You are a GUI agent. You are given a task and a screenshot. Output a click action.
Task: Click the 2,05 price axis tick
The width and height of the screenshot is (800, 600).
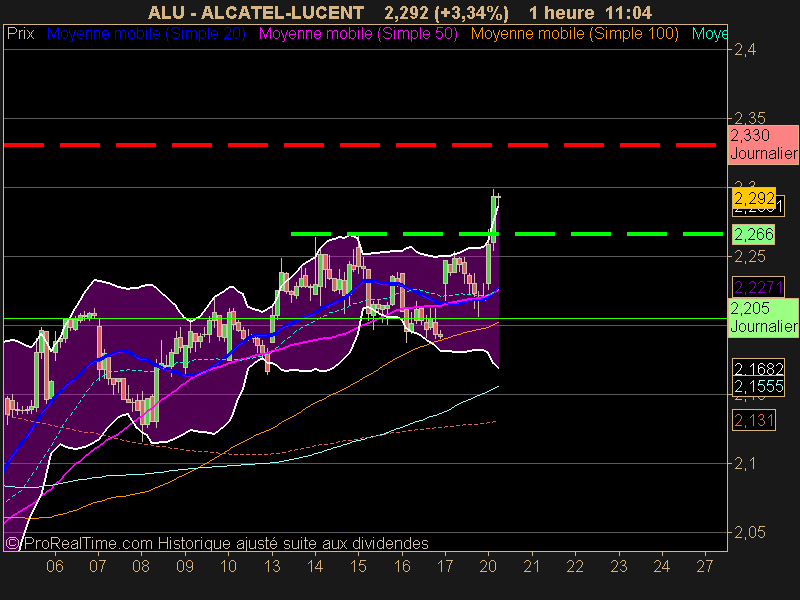(749, 532)
